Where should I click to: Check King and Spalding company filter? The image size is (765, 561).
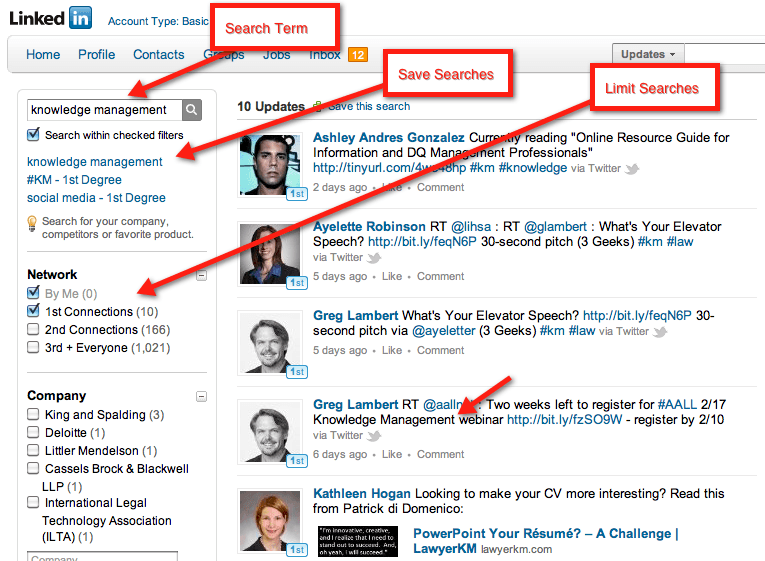(33, 414)
